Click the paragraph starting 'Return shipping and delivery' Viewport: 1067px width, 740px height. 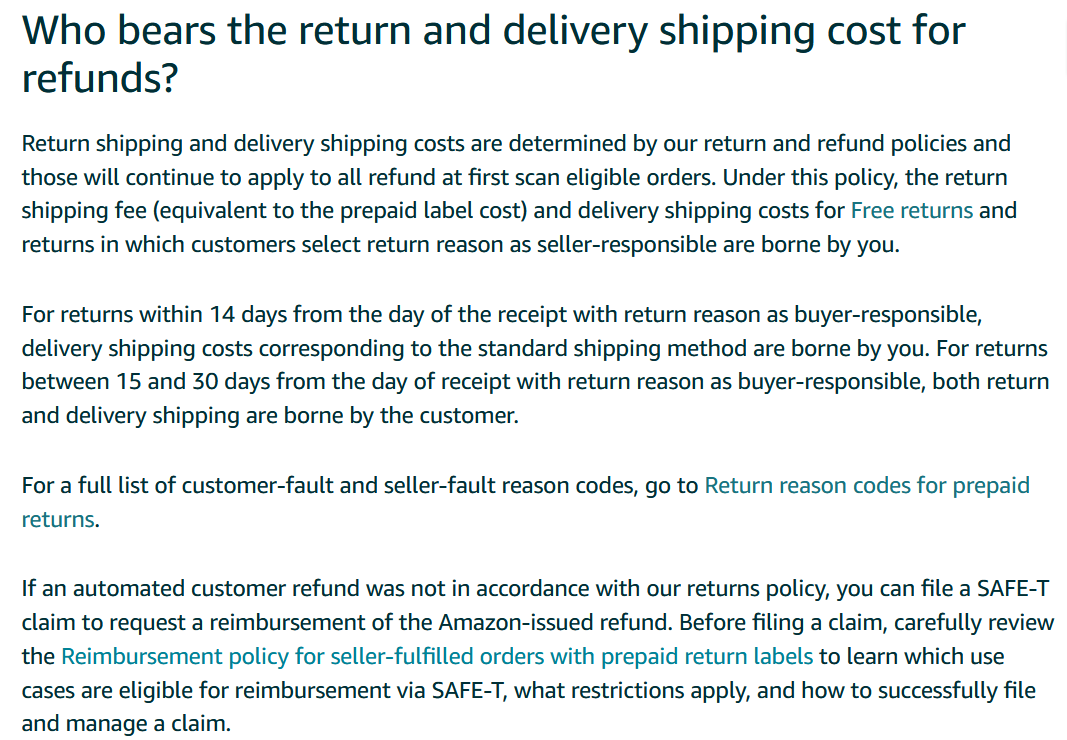click(519, 194)
